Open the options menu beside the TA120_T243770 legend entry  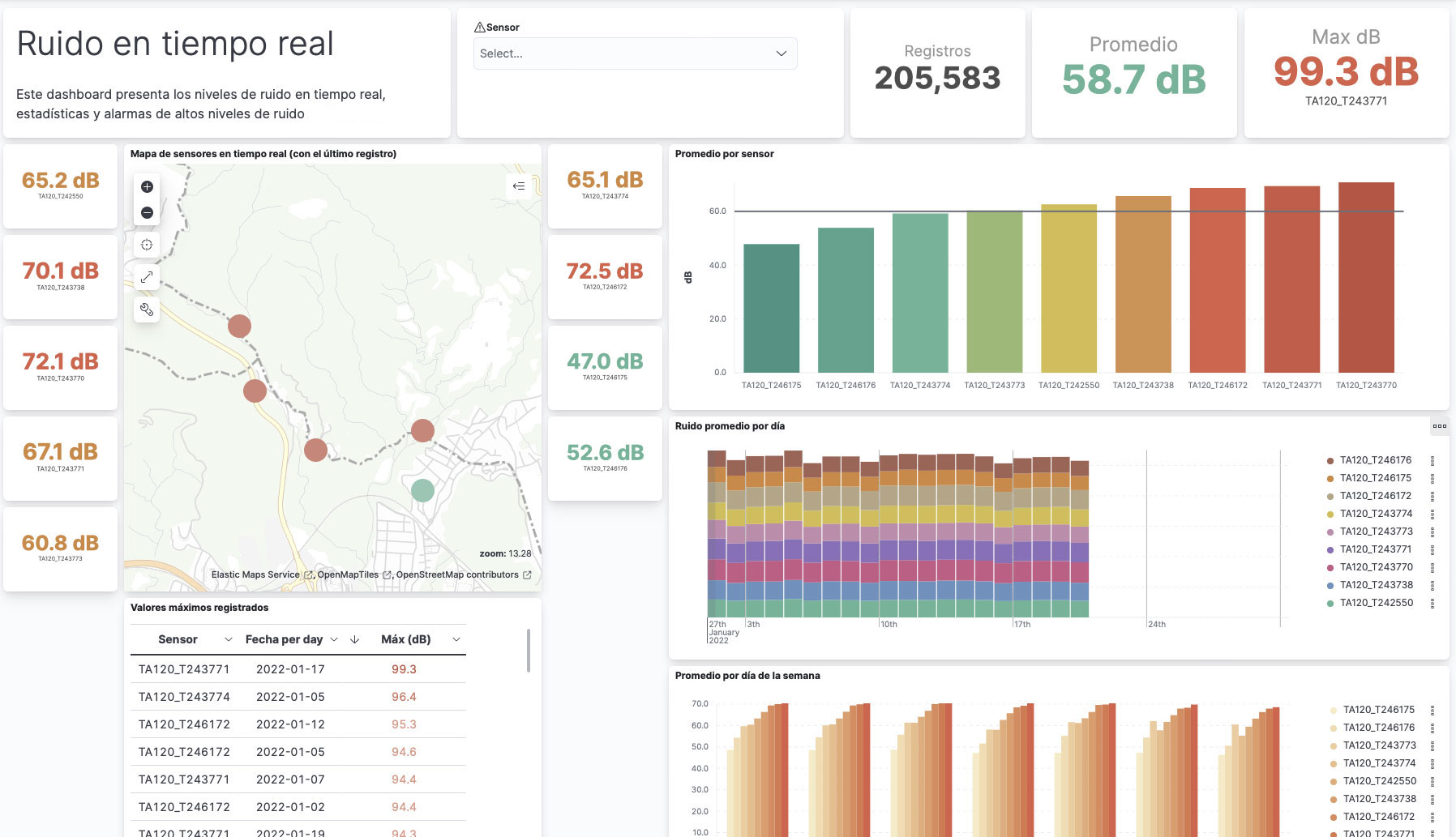point(1432,567)
